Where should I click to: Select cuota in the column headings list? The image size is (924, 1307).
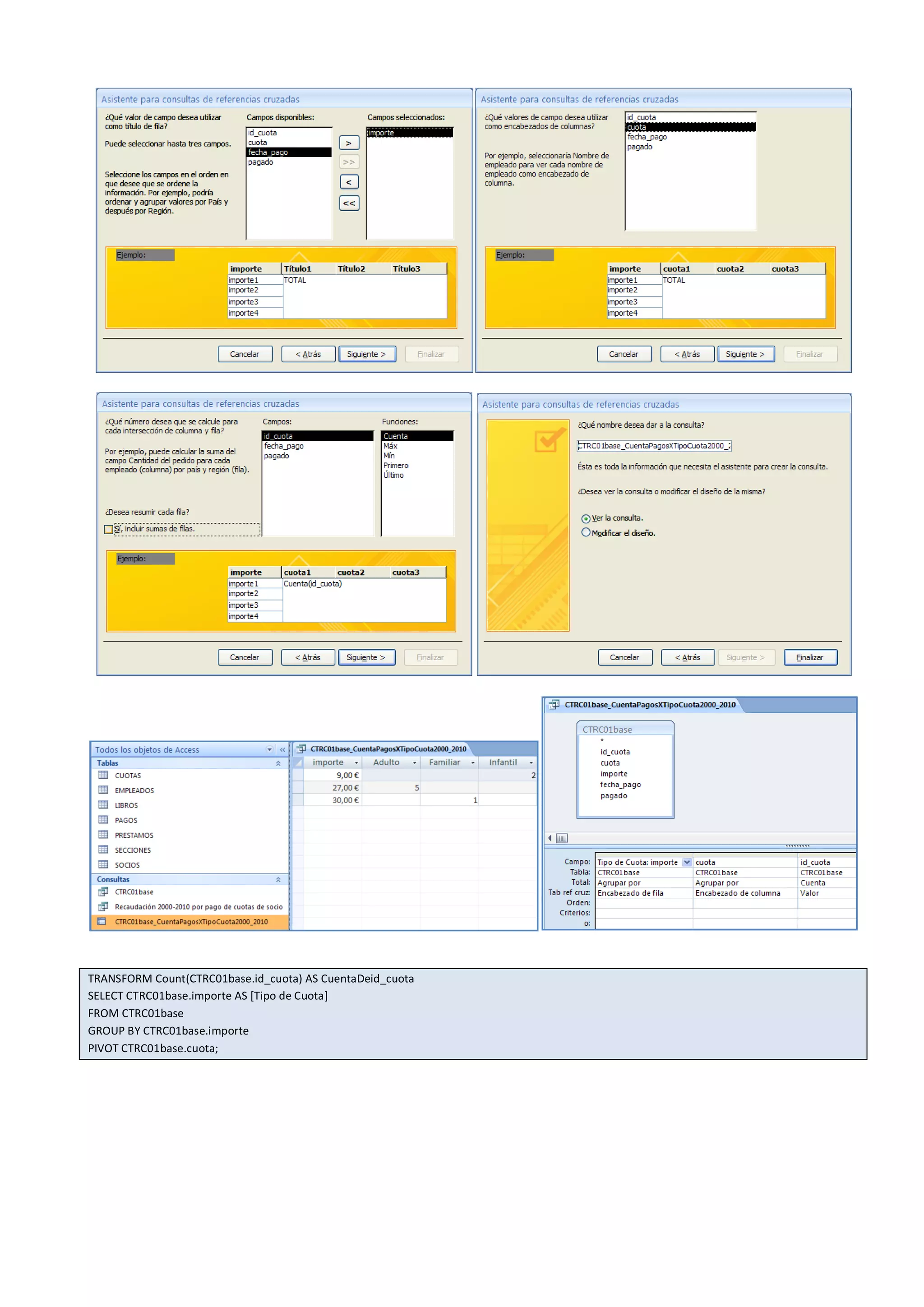pyautogui.click(x=691, y=127)
